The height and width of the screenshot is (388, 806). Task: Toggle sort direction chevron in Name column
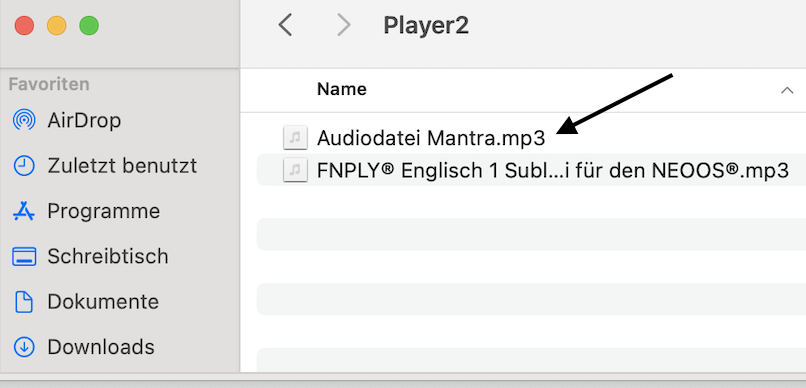coord(786,90)
